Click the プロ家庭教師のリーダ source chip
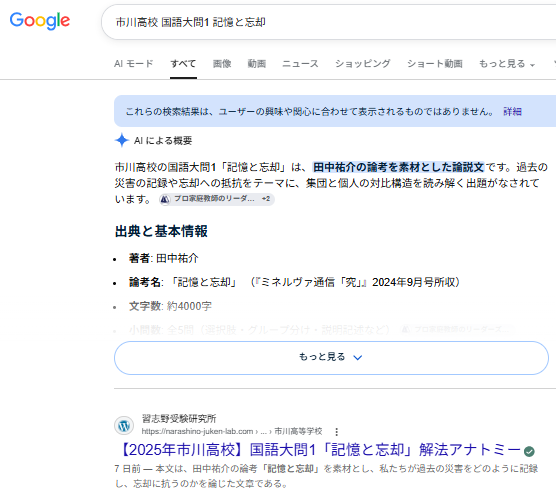 pyautogui.click(x=217, y=199)
